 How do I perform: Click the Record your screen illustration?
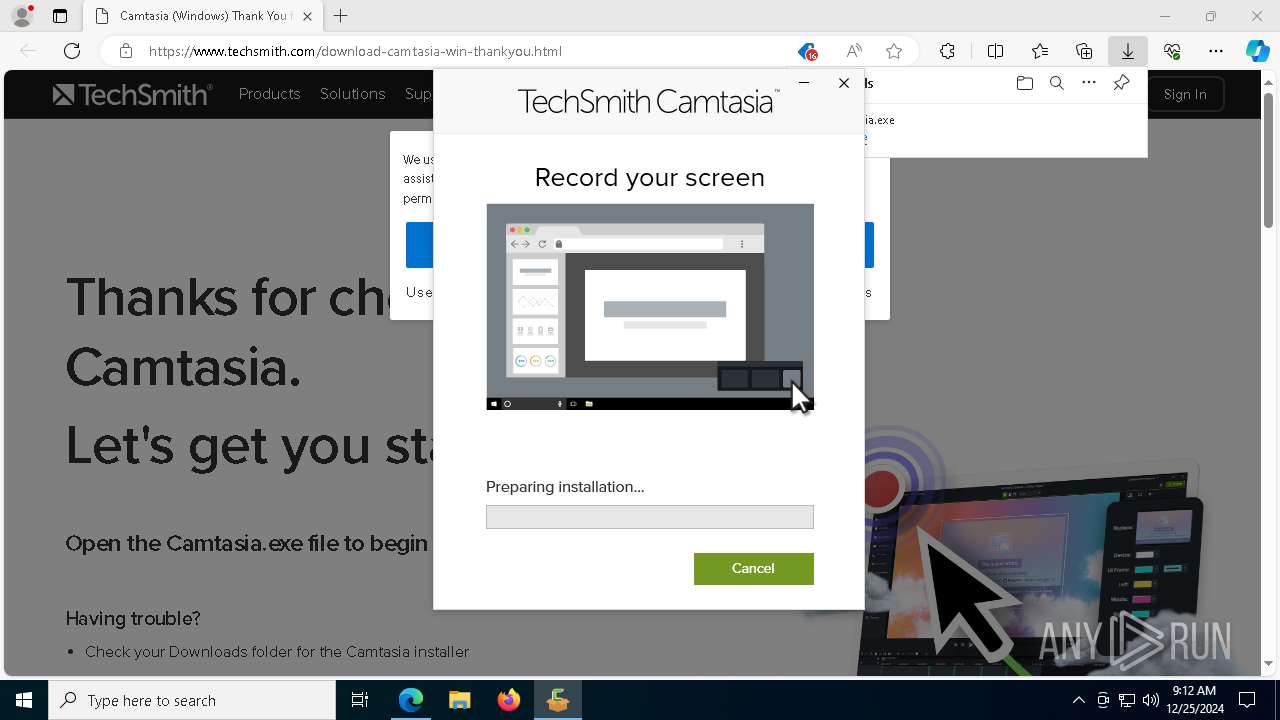[650, 307]
